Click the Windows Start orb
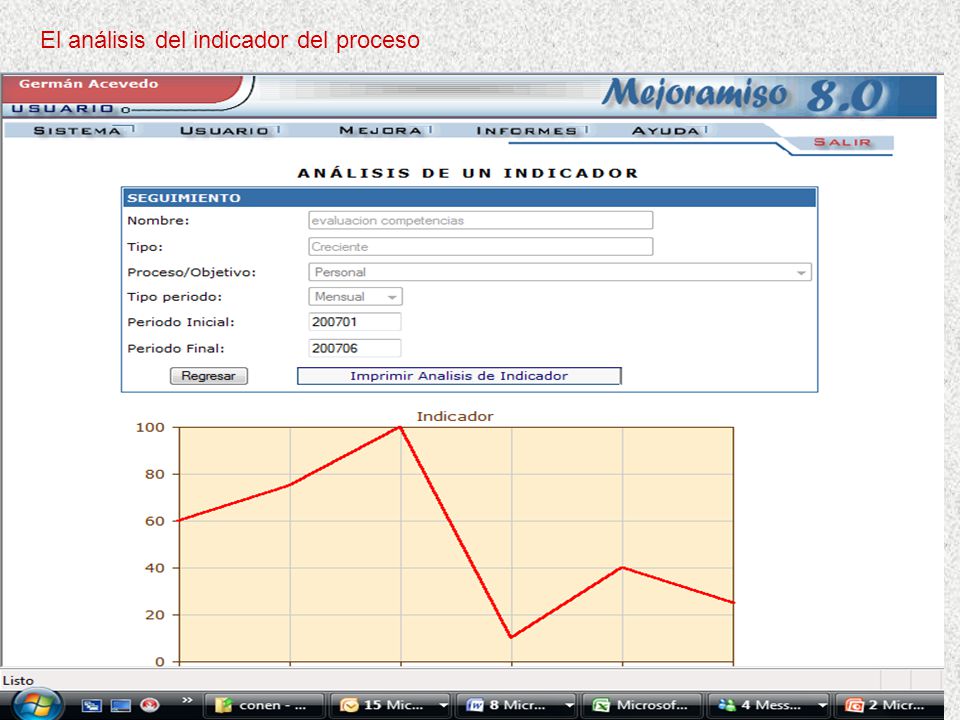 [x=37, y=705]
